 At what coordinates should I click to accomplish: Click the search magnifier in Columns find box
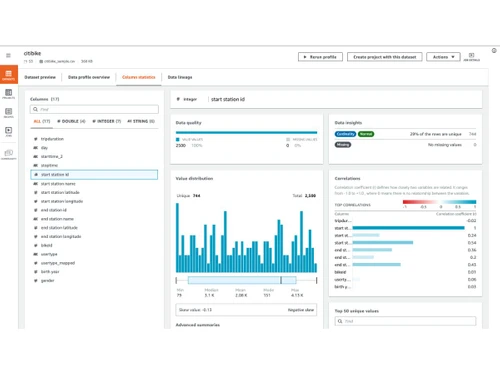click(35, 109)
